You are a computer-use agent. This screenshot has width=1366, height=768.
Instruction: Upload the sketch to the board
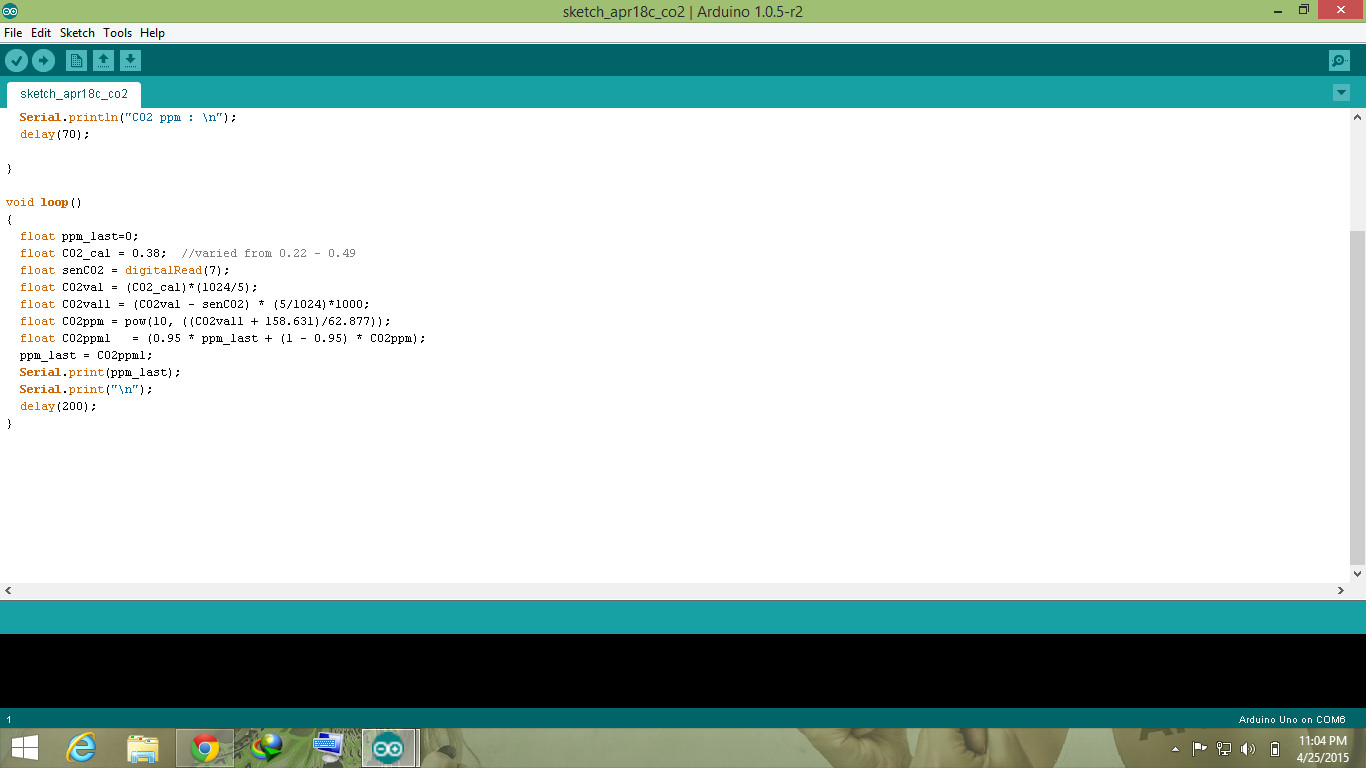click(43, 61)
